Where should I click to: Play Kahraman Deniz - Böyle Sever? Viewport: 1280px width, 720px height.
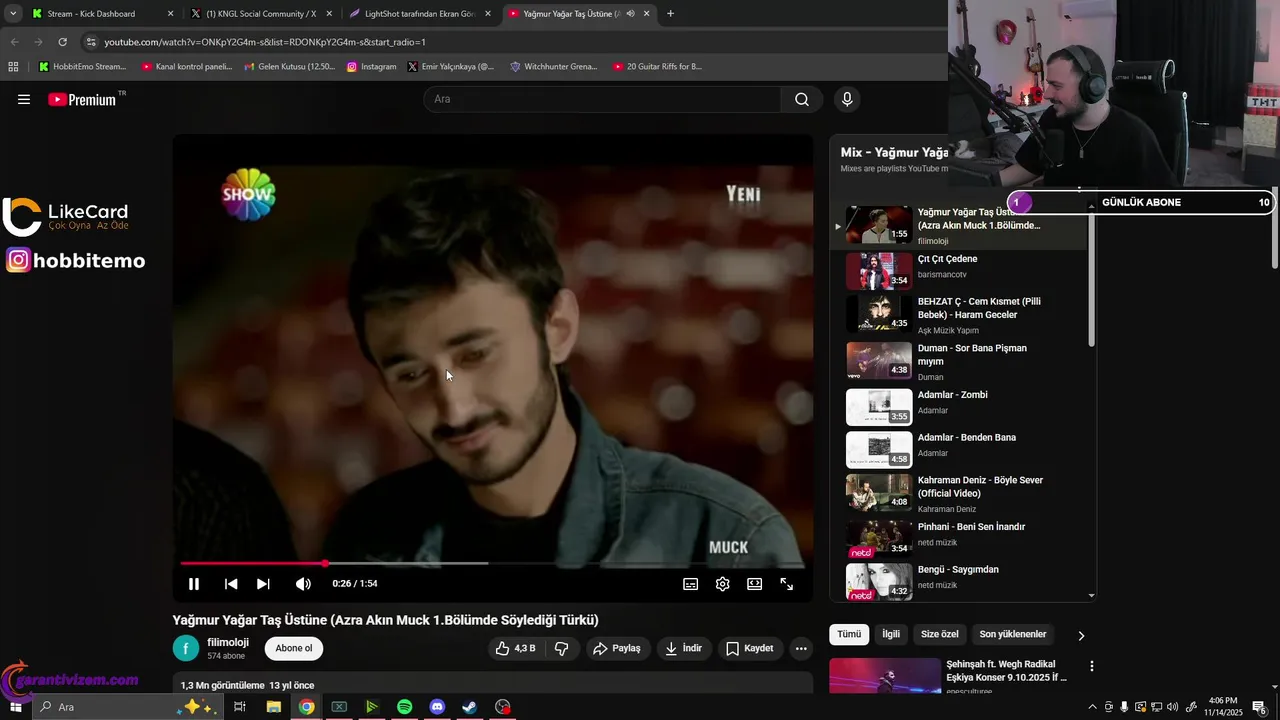click(960, 492)
